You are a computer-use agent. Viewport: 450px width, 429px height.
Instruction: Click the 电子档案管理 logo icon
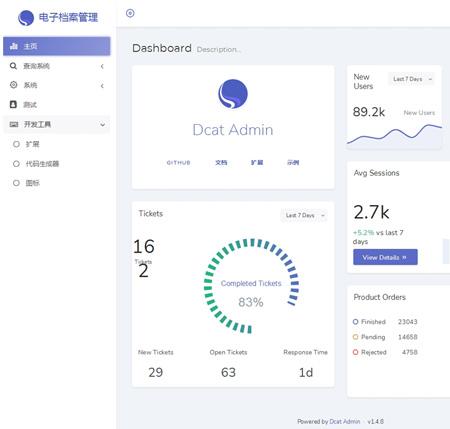click(26, 18)
